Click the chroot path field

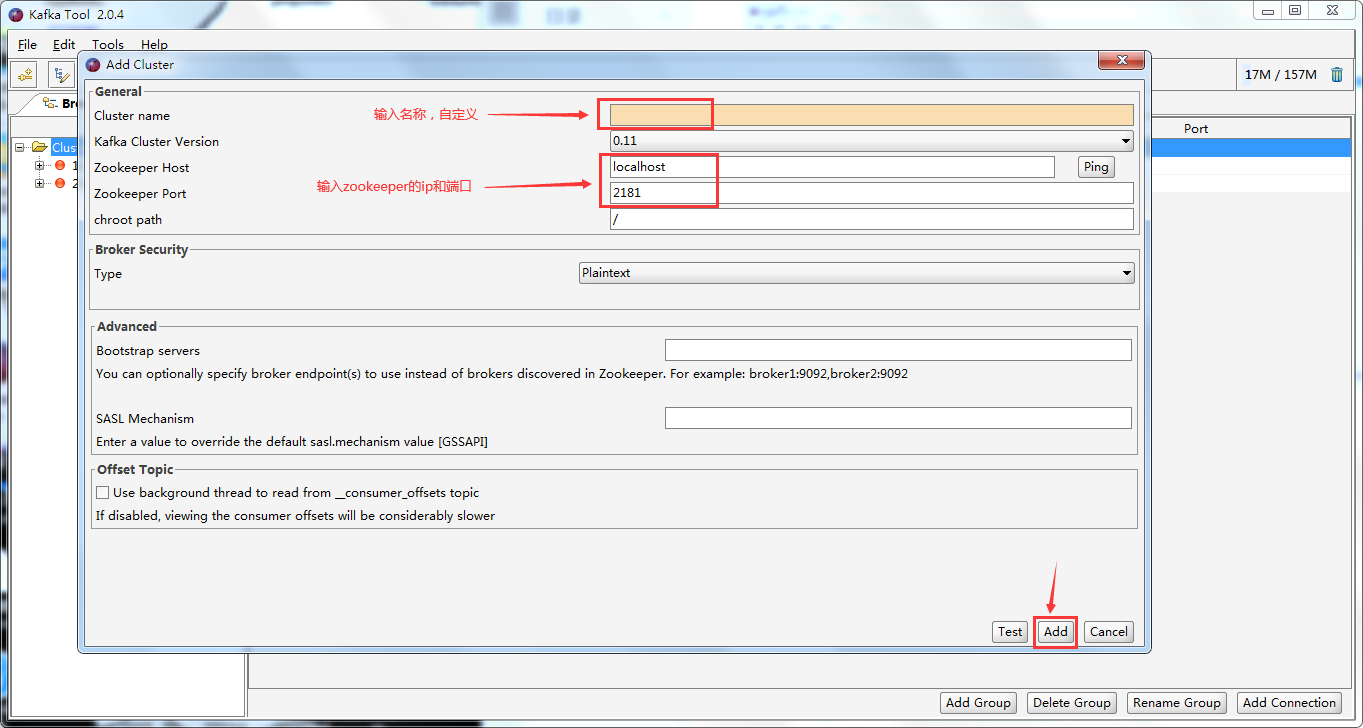pos(872,219)
